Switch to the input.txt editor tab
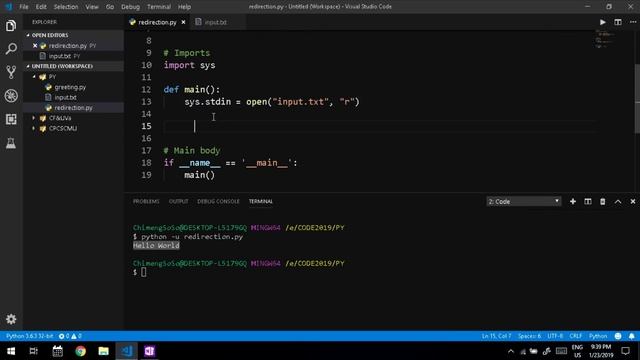 tap(216, 22)
